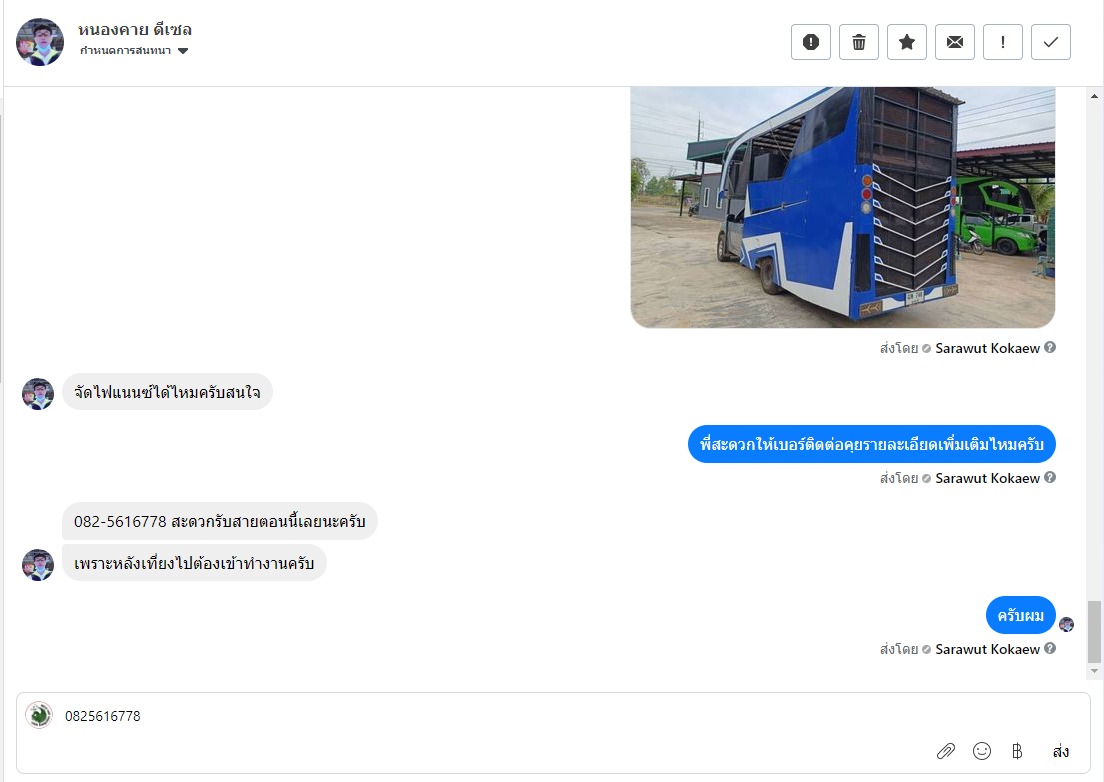1104x782 pixels.
Task: Open หนองคาย ดีเซล profile name
Action: click(134, 30)
